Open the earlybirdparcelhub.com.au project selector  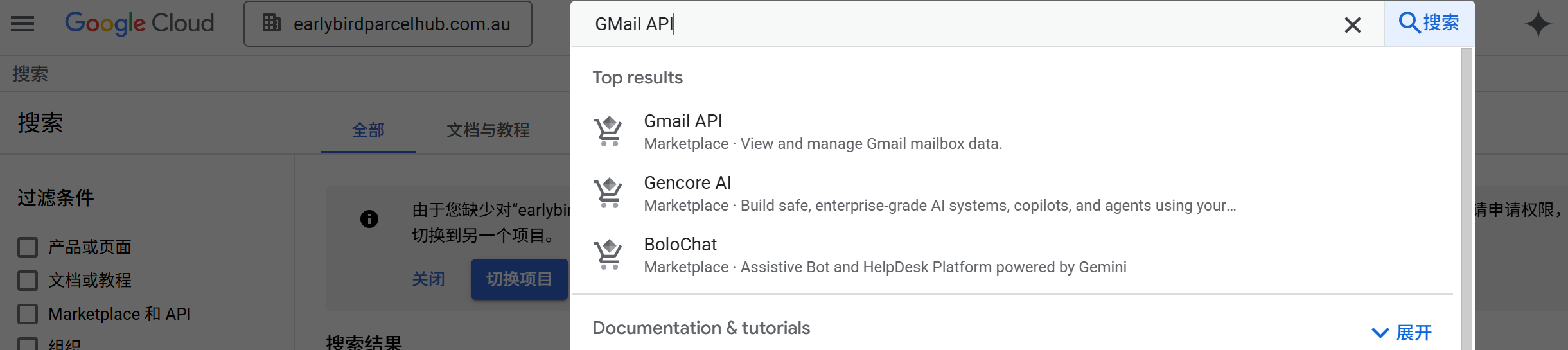(x=388, y=24)
